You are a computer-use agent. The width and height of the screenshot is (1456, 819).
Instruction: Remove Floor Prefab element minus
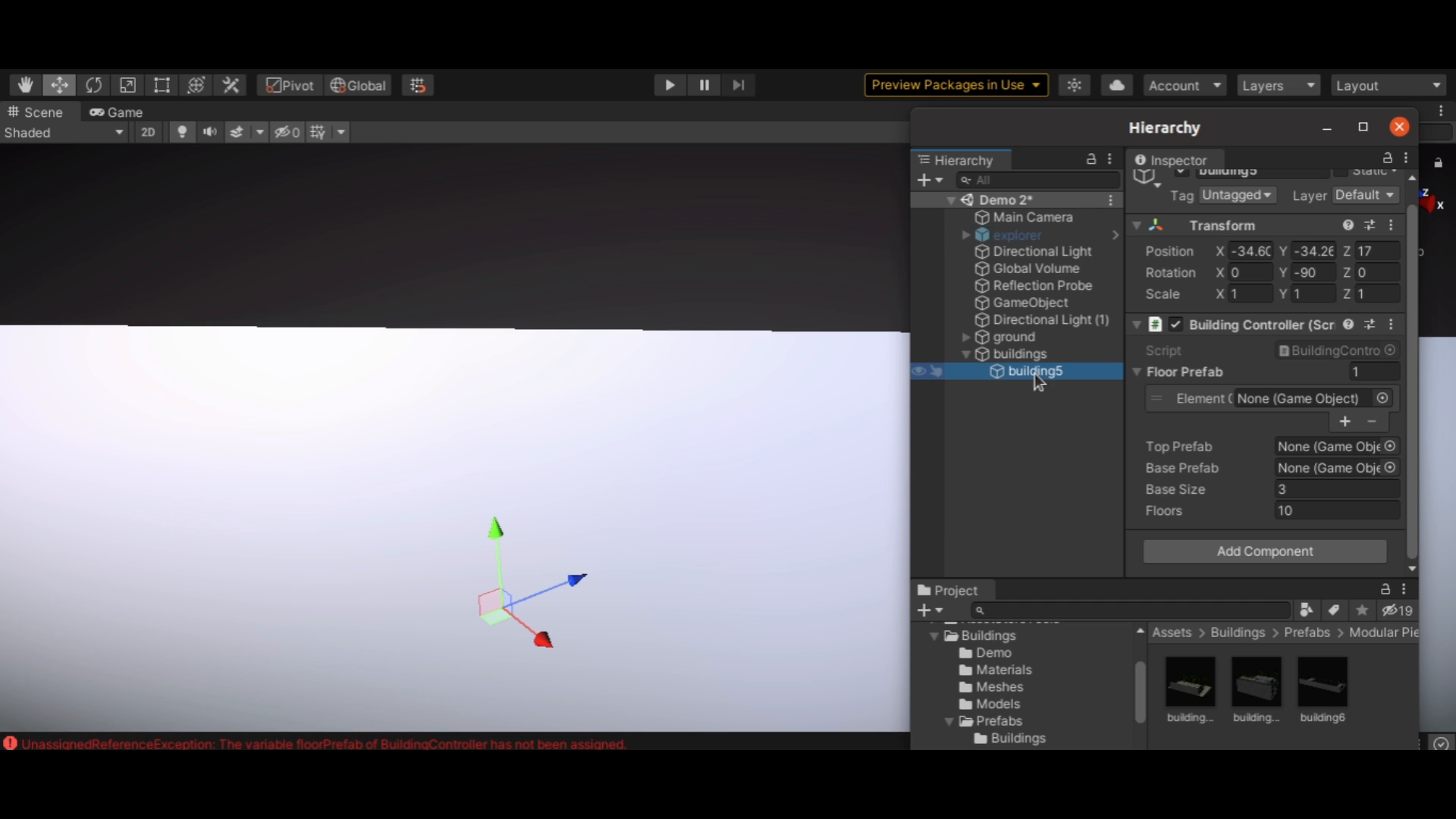(x=1371, y=421)
